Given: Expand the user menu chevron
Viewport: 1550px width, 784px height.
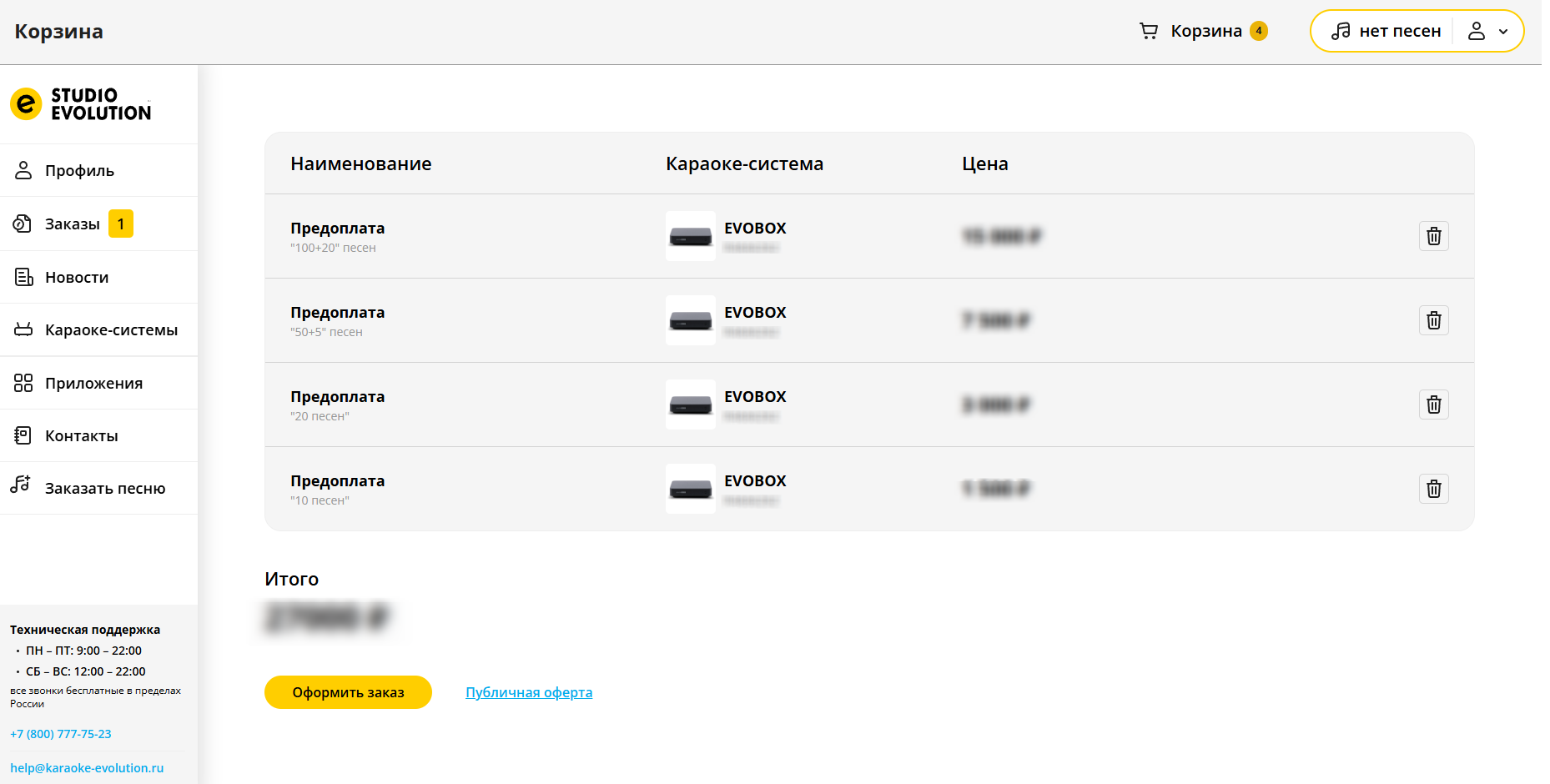Looking at the screenshot, I should click(x=1503, y=32).
